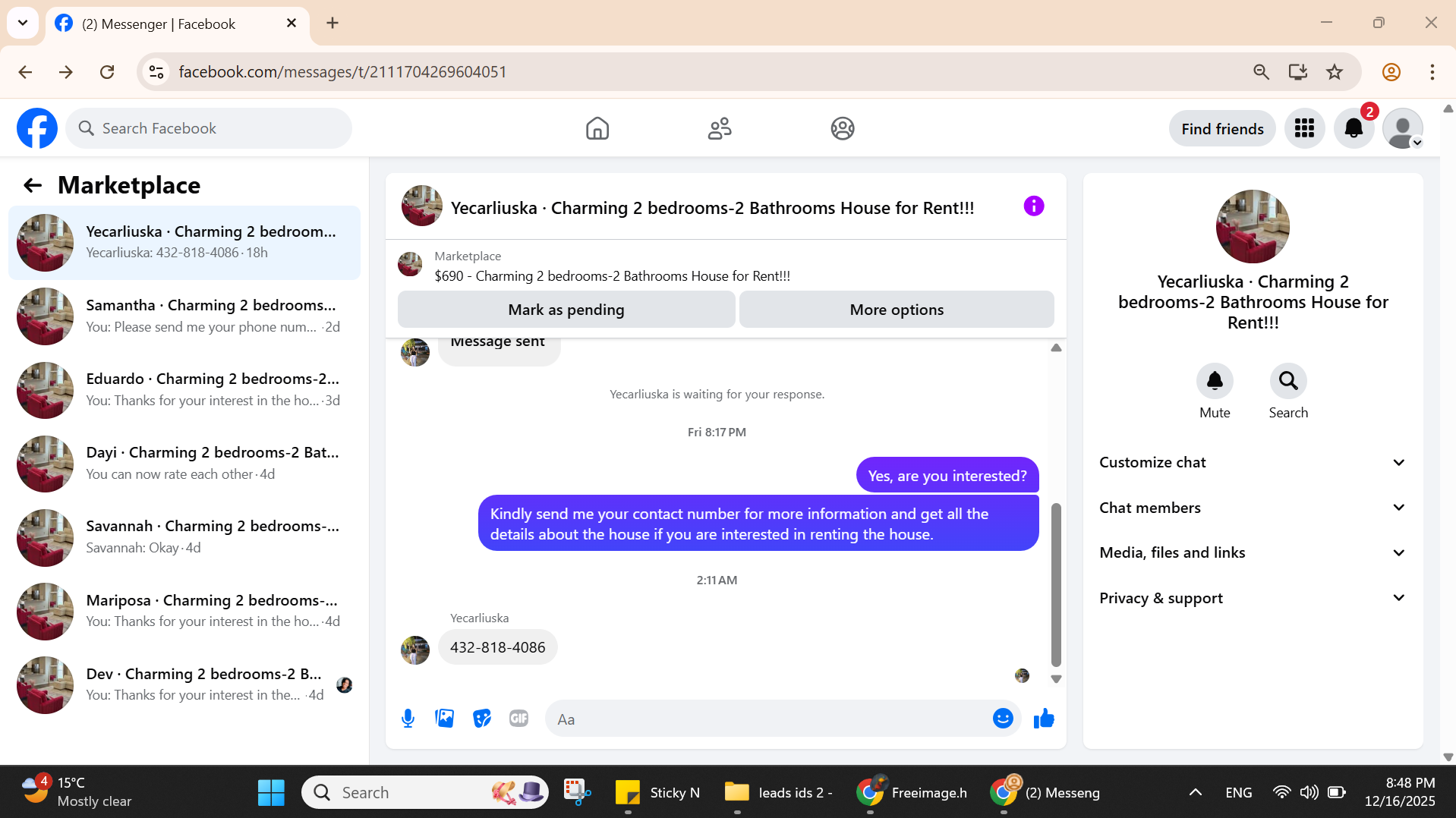
Task: Click Yecarliuska's avatar beside phone number
Action: click(415, 650)
